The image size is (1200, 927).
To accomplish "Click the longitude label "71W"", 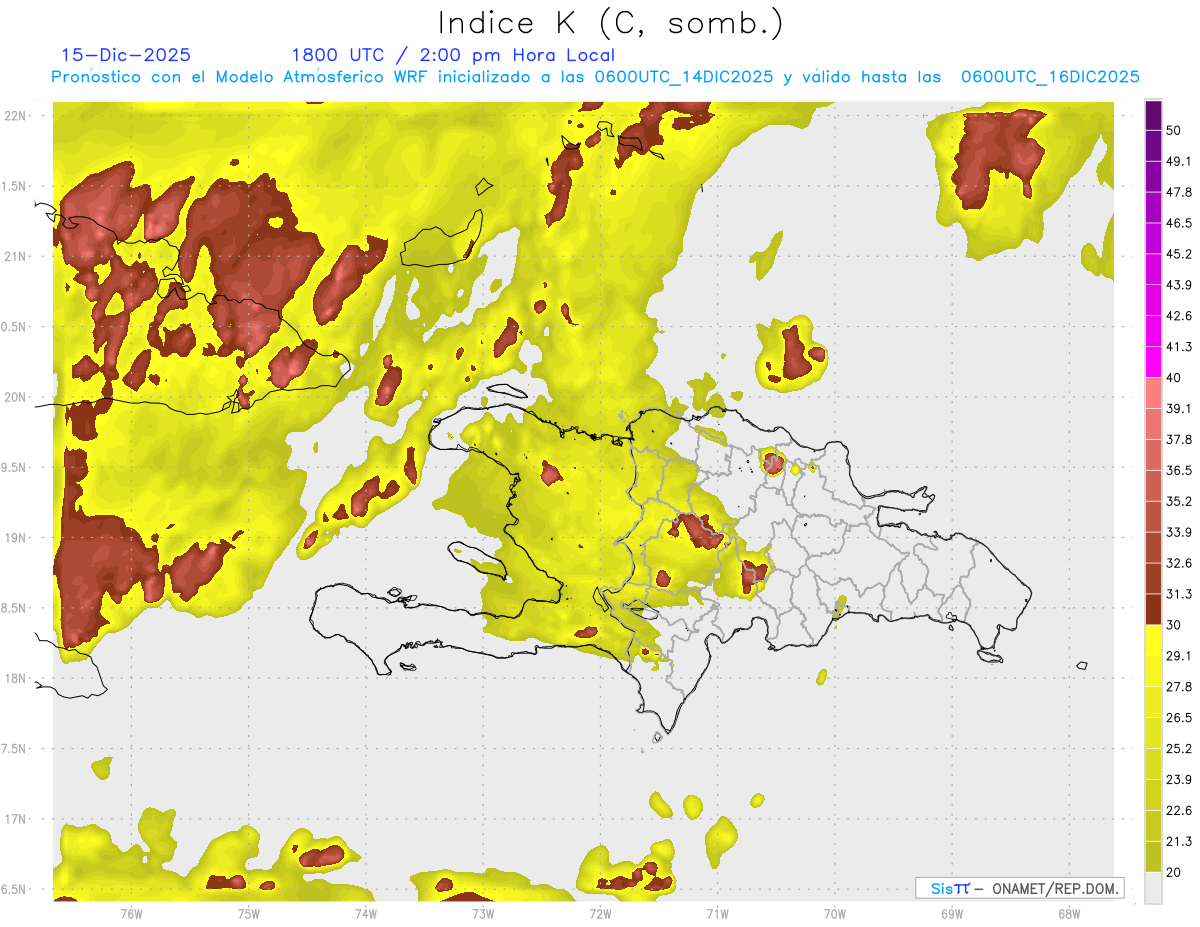I will click(x=717, y=914).
